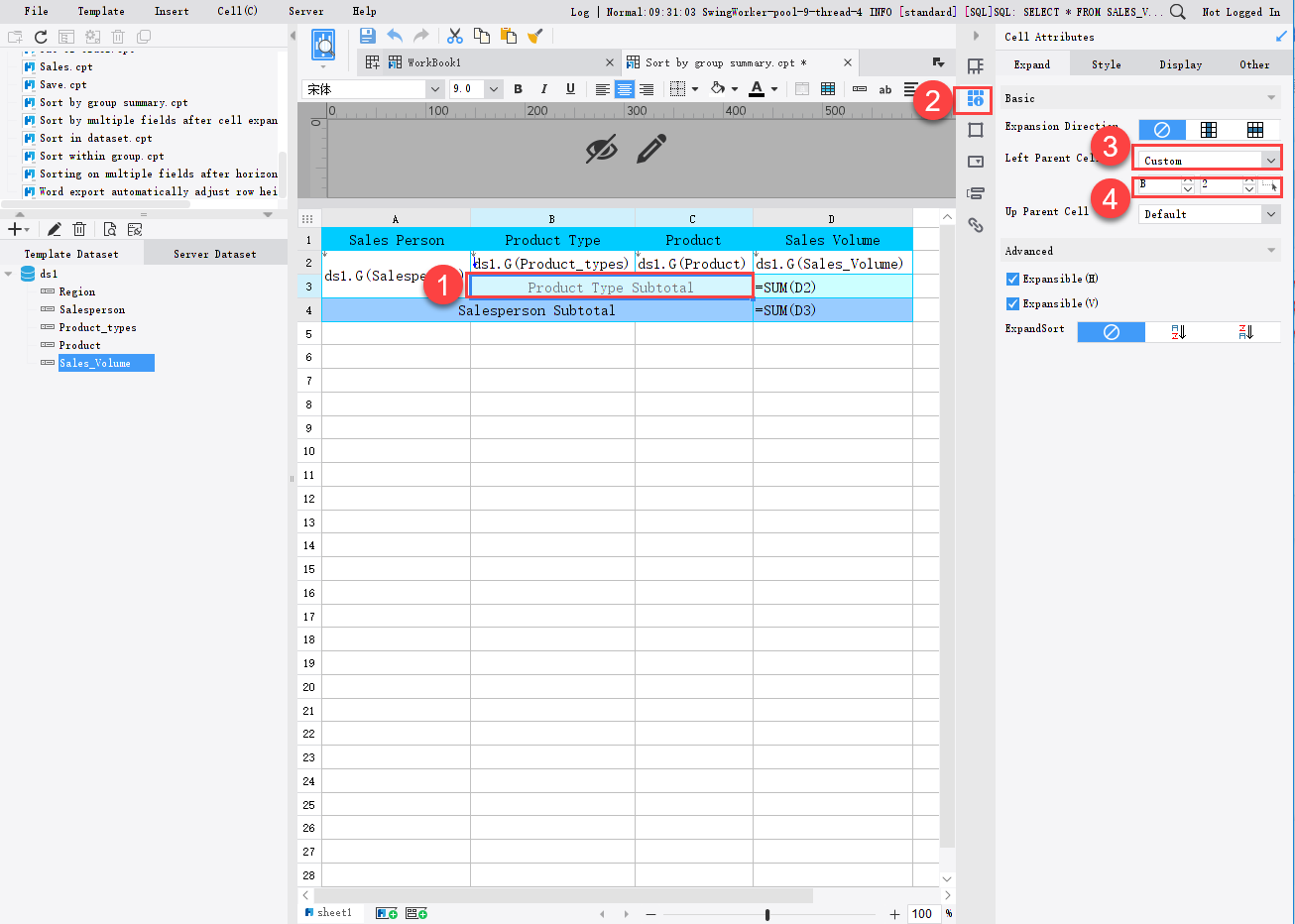Viewport: 1295px width, 924px height.
Task: Switch to the Server Dataset tab
Action: pos(215,254)
